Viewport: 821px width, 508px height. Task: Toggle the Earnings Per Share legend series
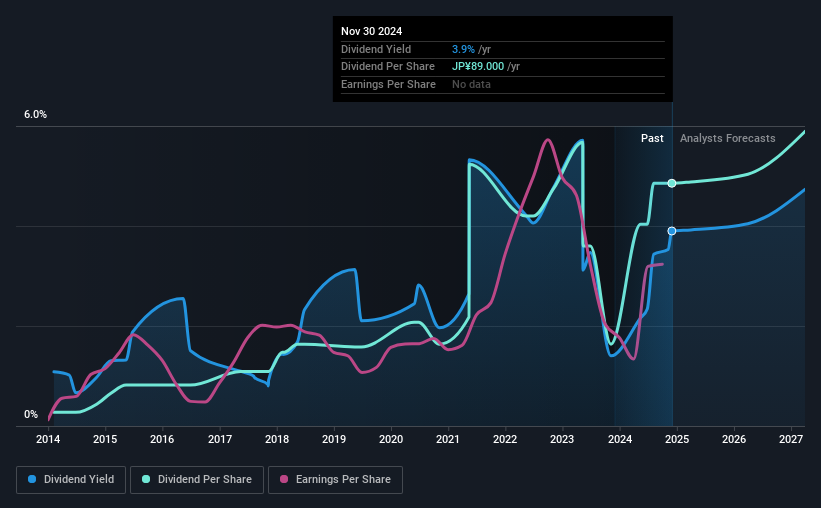pyautogui.click(x=335, y=480)
